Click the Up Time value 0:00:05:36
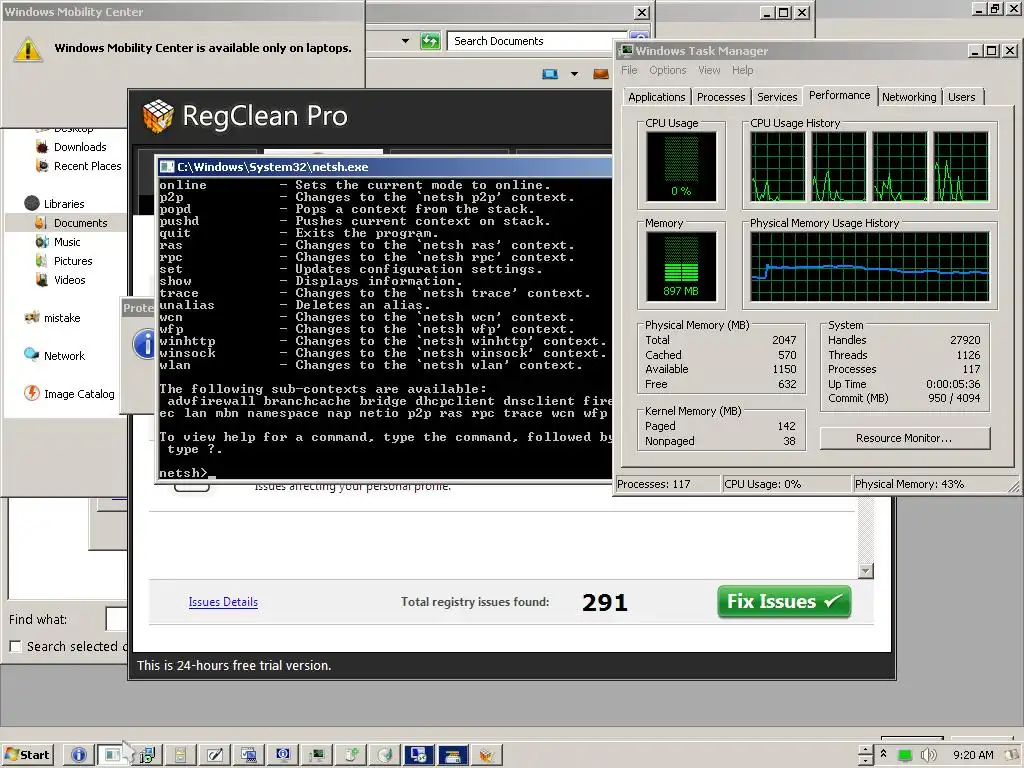 [x=953, y=384]
